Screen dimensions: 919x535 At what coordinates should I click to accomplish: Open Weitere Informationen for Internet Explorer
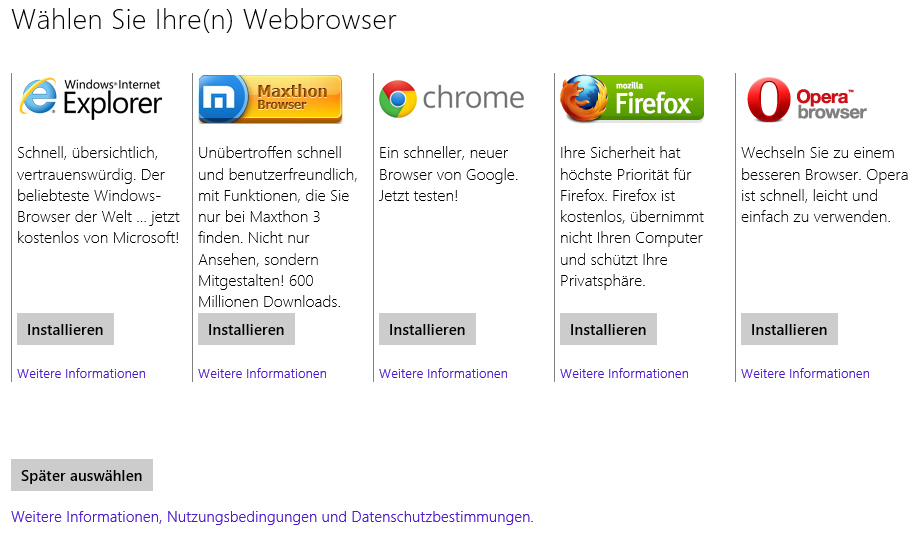point(81,374)
